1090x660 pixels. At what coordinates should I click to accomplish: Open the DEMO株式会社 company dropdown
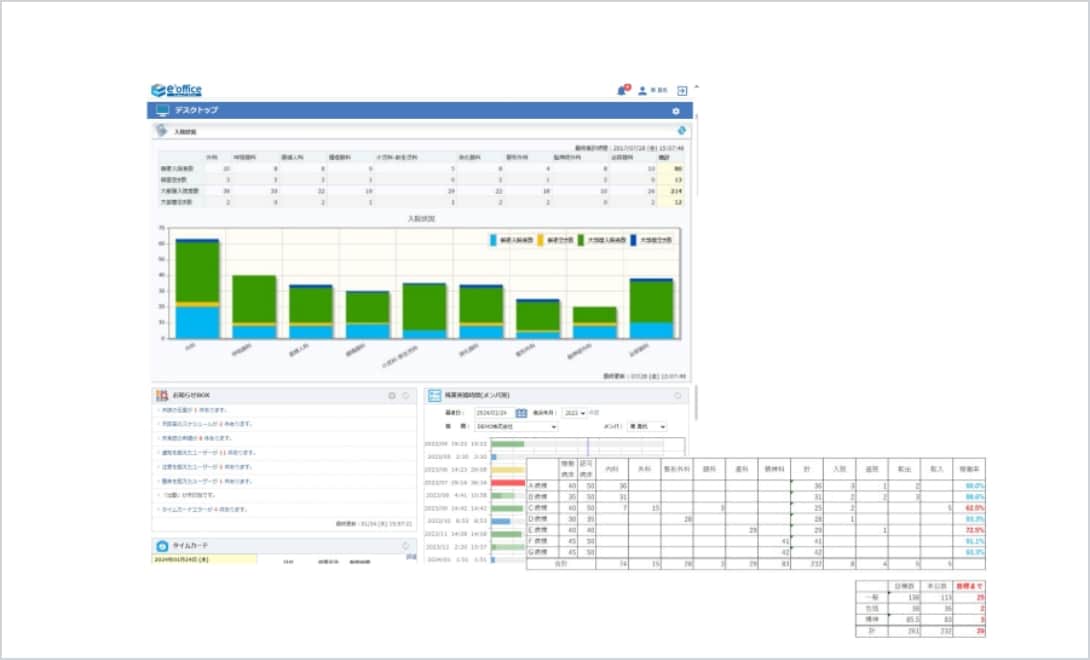pos(516,426)
